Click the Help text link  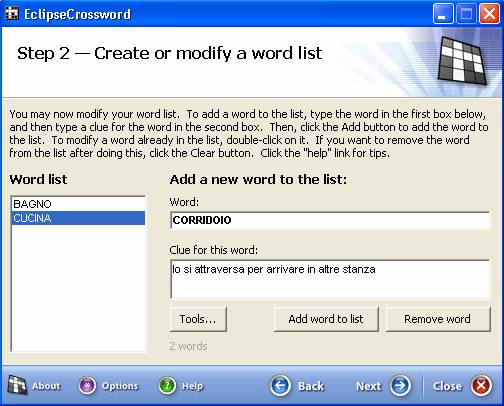(192, 386)
